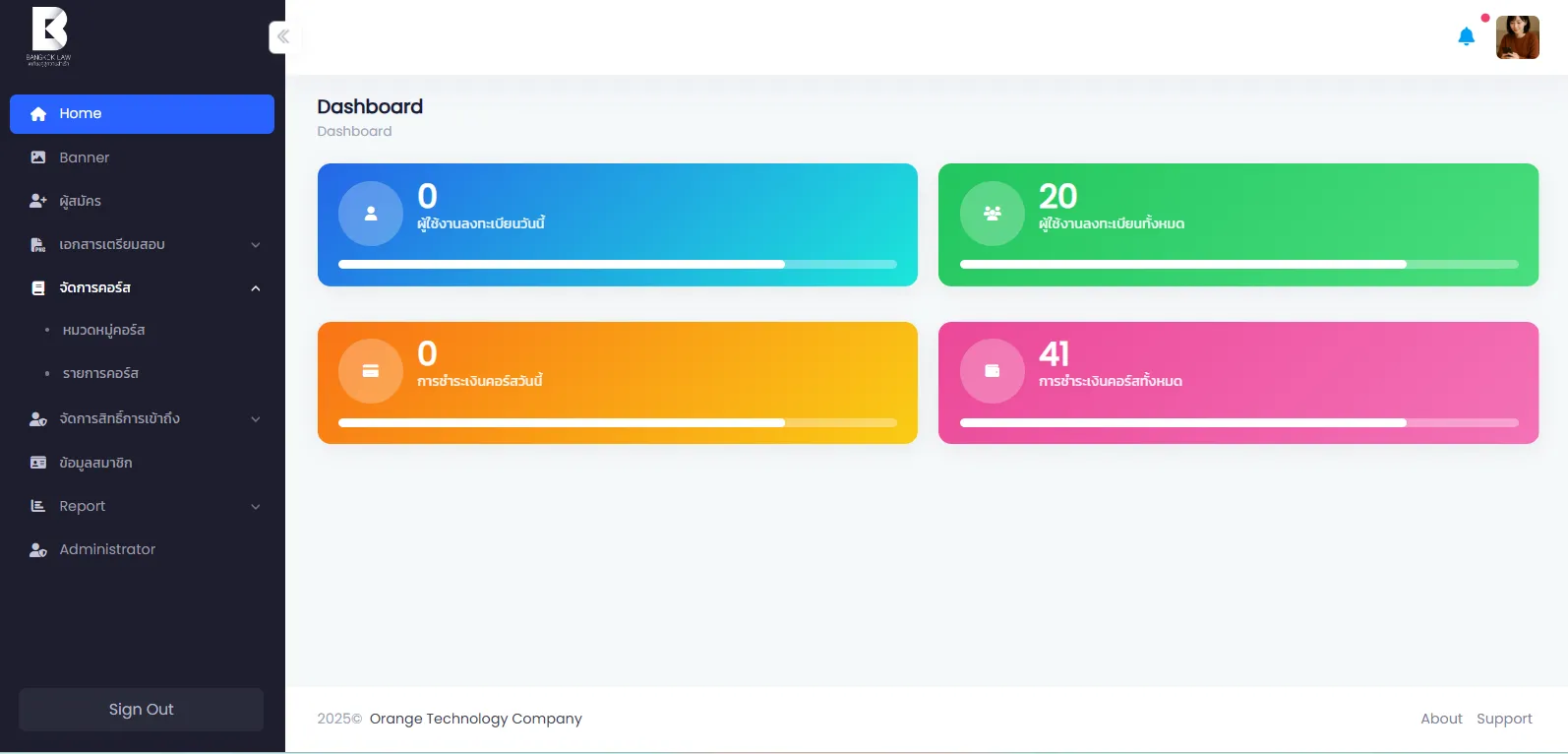Image resolution: width=1568 pixels, height=754 pixels.
Task: Collapse sidebar with double-chevron icon
Action: [283, 37]
